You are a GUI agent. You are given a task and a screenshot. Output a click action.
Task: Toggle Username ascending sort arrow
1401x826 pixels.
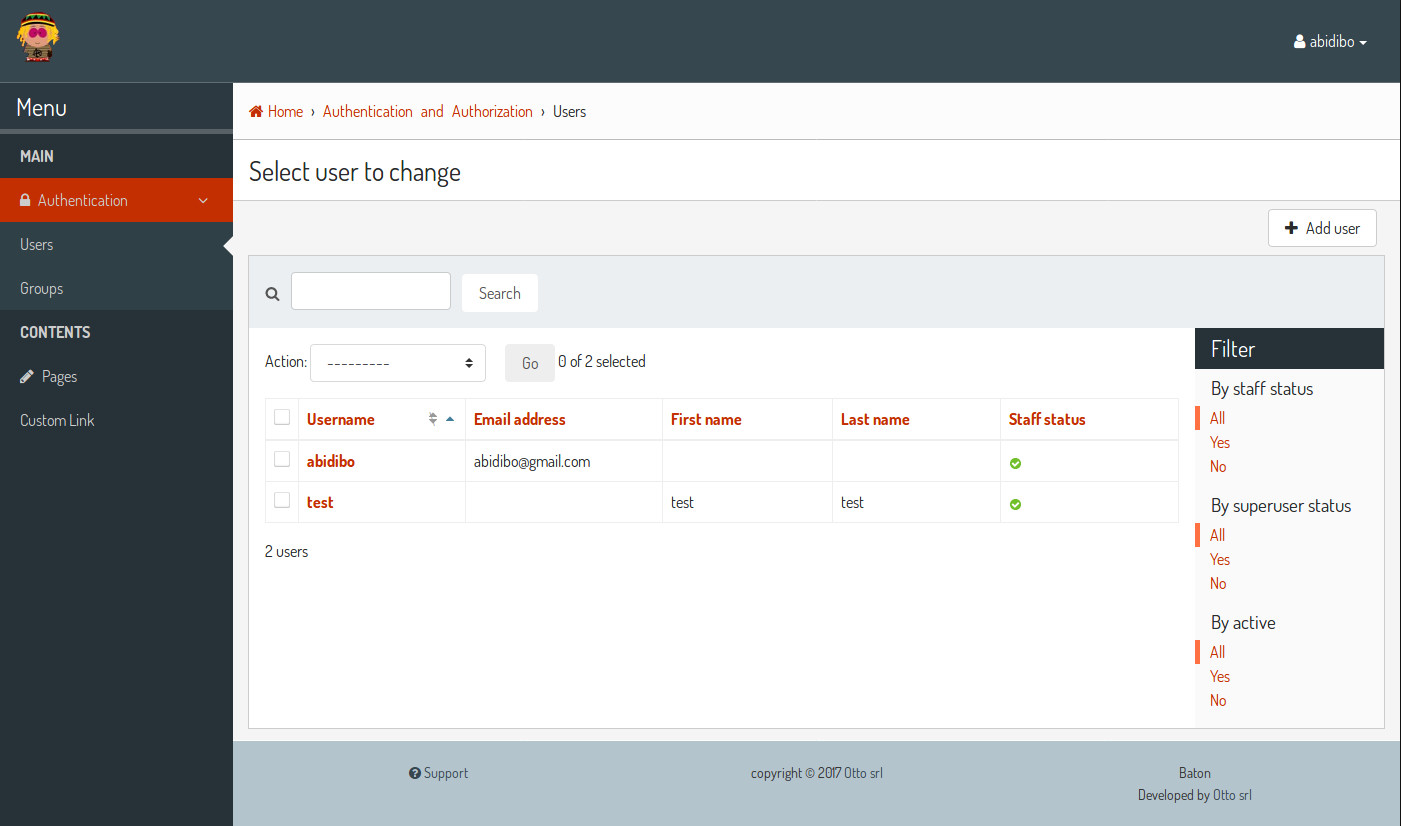pos(450,419)
